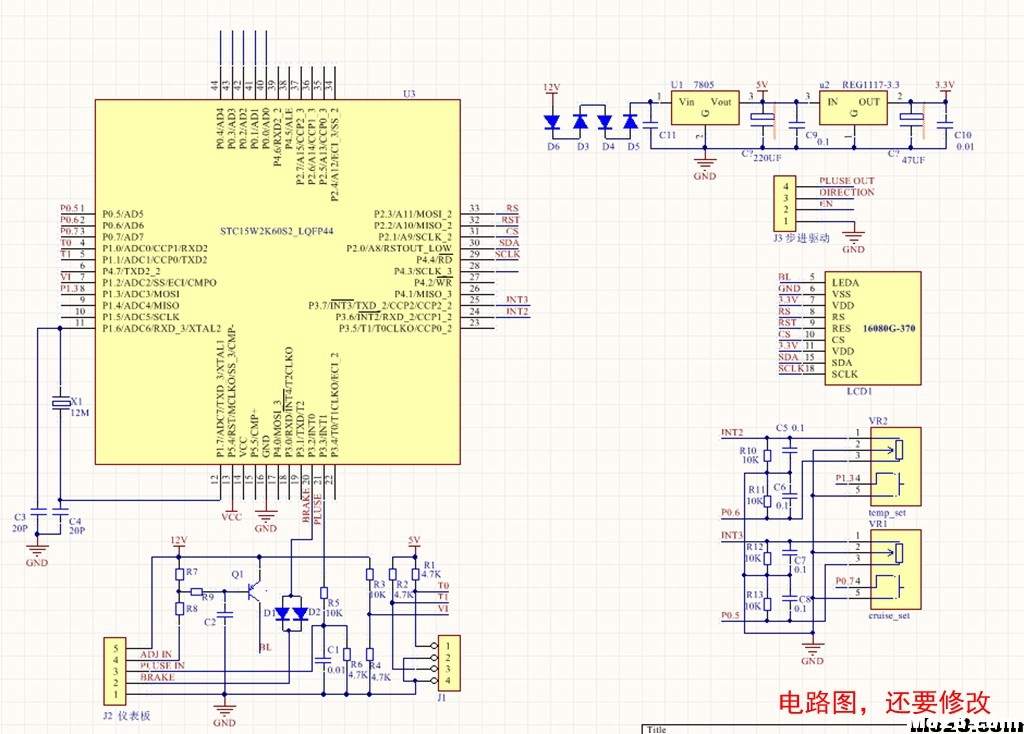Screen dimensions: 1024x734
Task: Click the Title block field
Action: (656, 729)
